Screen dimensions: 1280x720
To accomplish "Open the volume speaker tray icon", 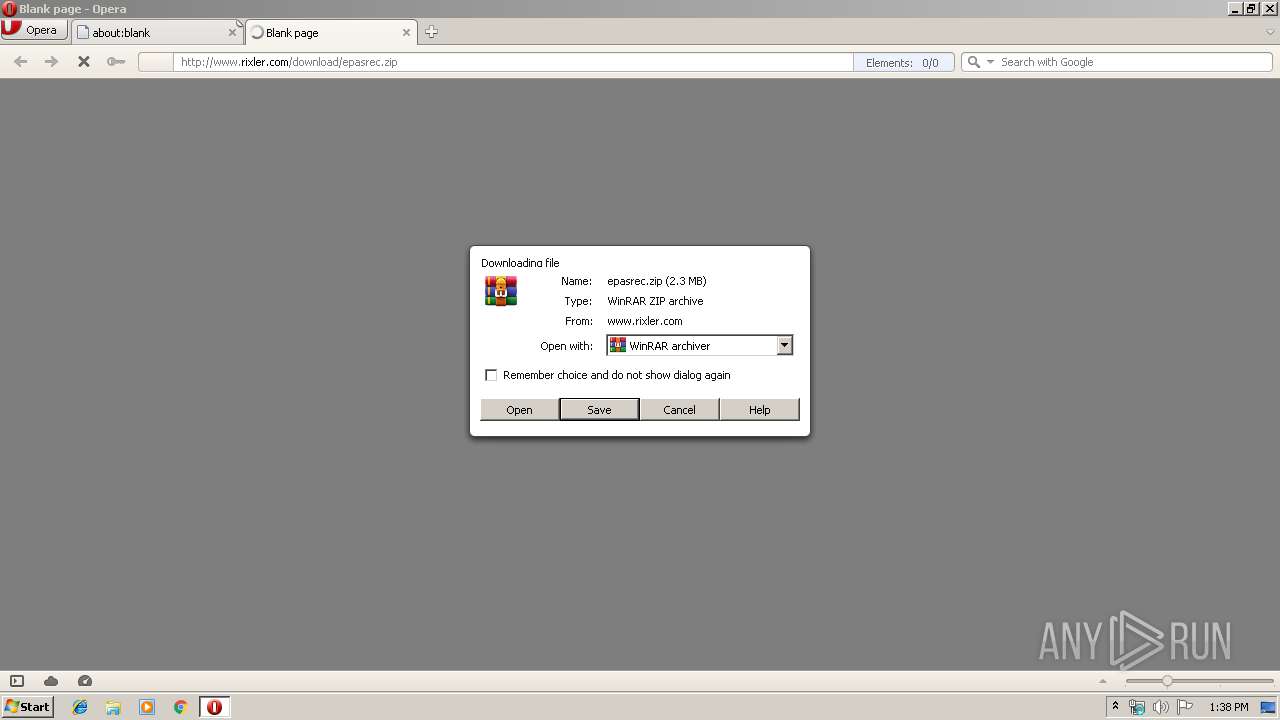I will [x=1160, y=707].
